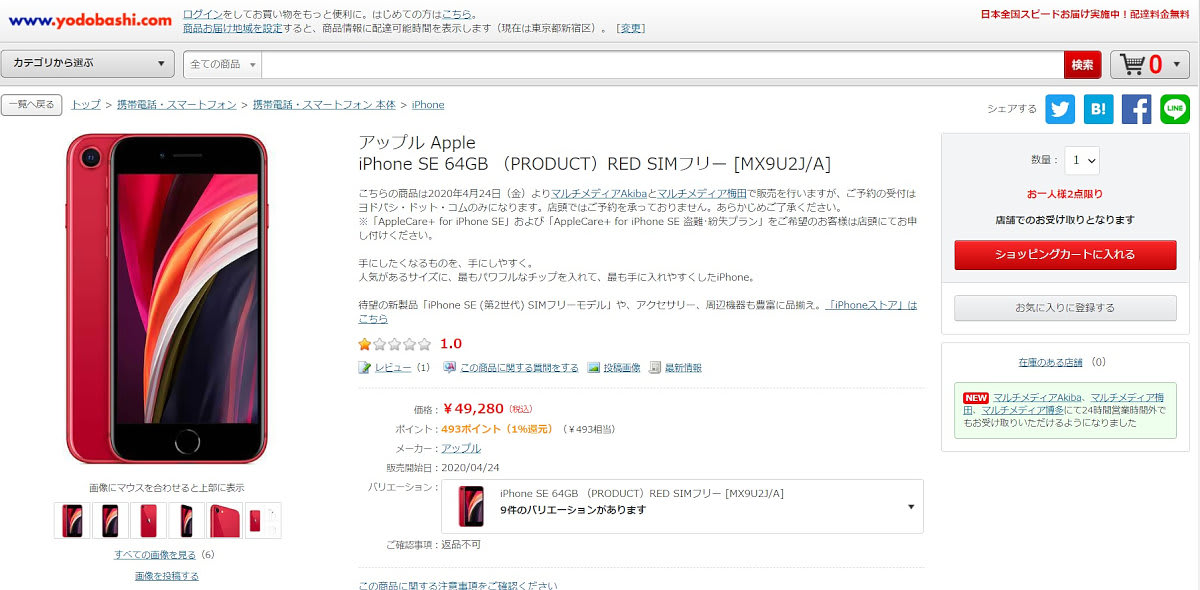The width and height of the screenshot is (1200, 590).
Task: Click the main iPhone SE product image
Action: [x=166, y=298]
